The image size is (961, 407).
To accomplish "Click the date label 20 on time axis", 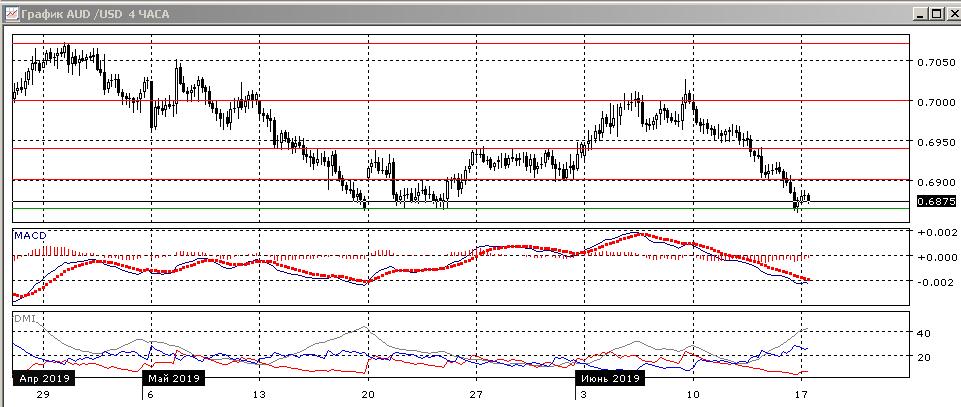I will coord(368,394).
